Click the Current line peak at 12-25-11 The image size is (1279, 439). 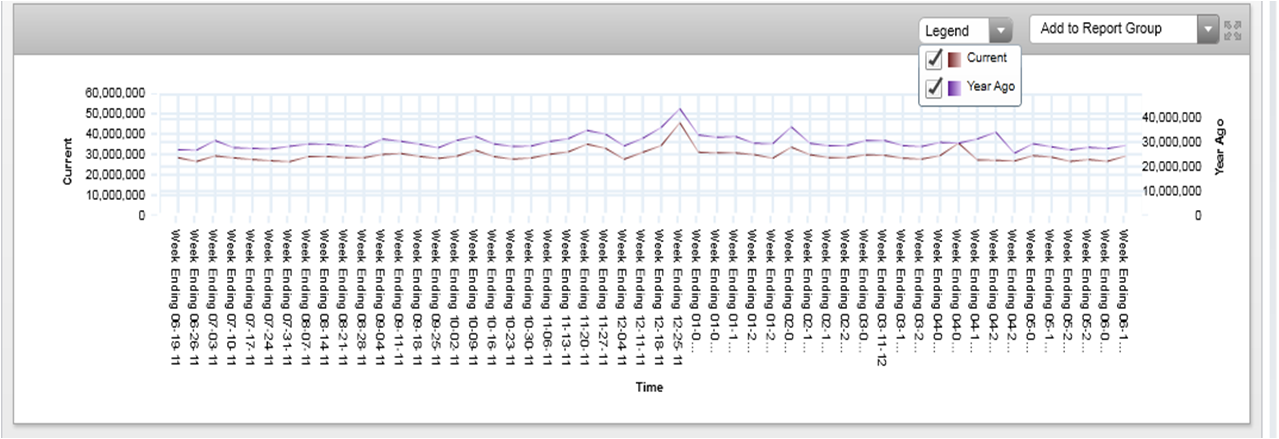click(680, 123)
